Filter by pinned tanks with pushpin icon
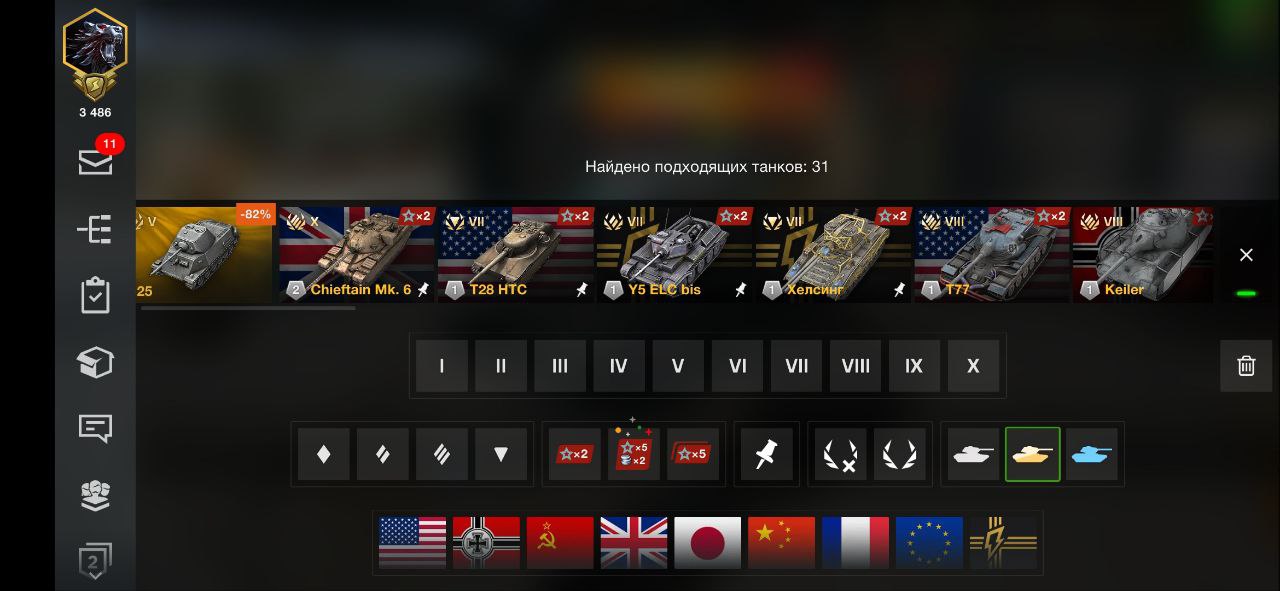 (766, 455)
